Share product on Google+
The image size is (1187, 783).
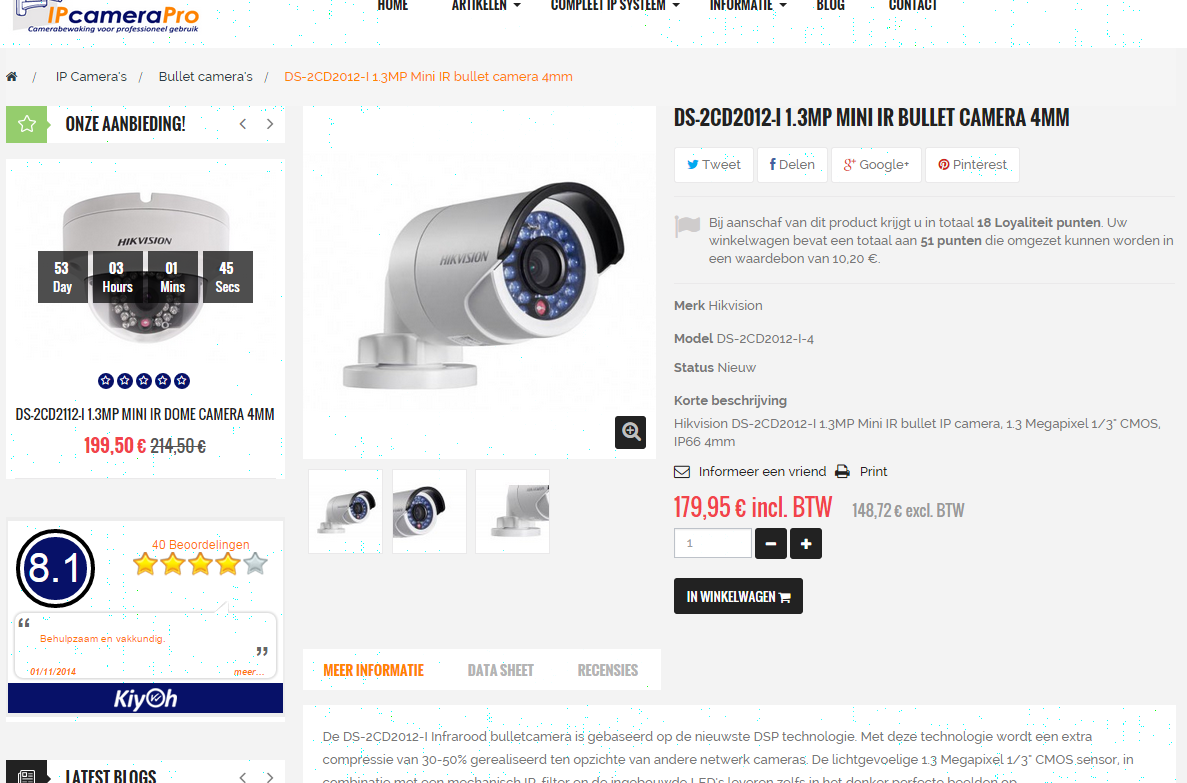(x=877, y=164)
